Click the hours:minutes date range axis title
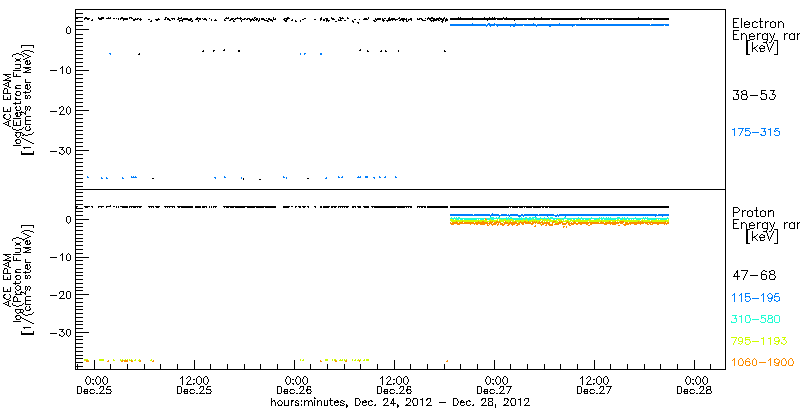Image resolution: width=800 pixels, height=410 pixels. click(x=400, y=403)
